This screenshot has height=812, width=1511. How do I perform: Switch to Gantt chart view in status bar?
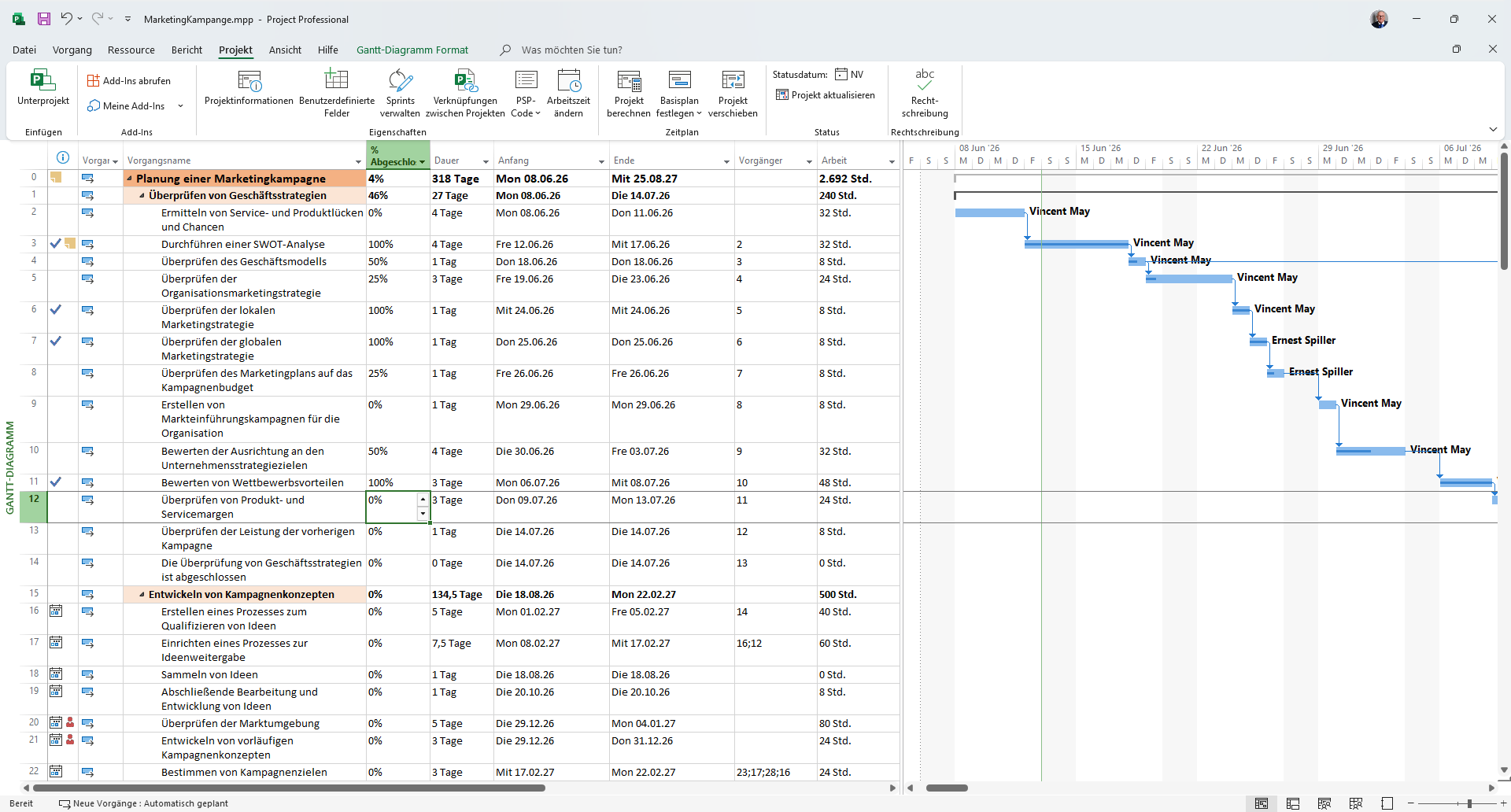1262,803
